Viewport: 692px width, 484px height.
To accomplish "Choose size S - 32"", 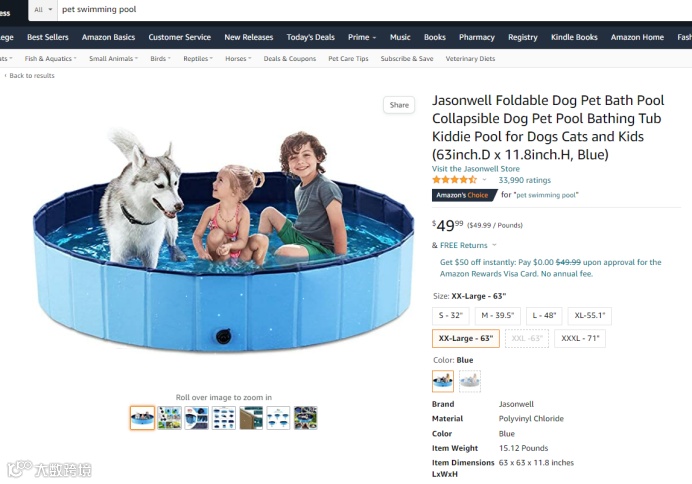I will click(x=451, y=315).
